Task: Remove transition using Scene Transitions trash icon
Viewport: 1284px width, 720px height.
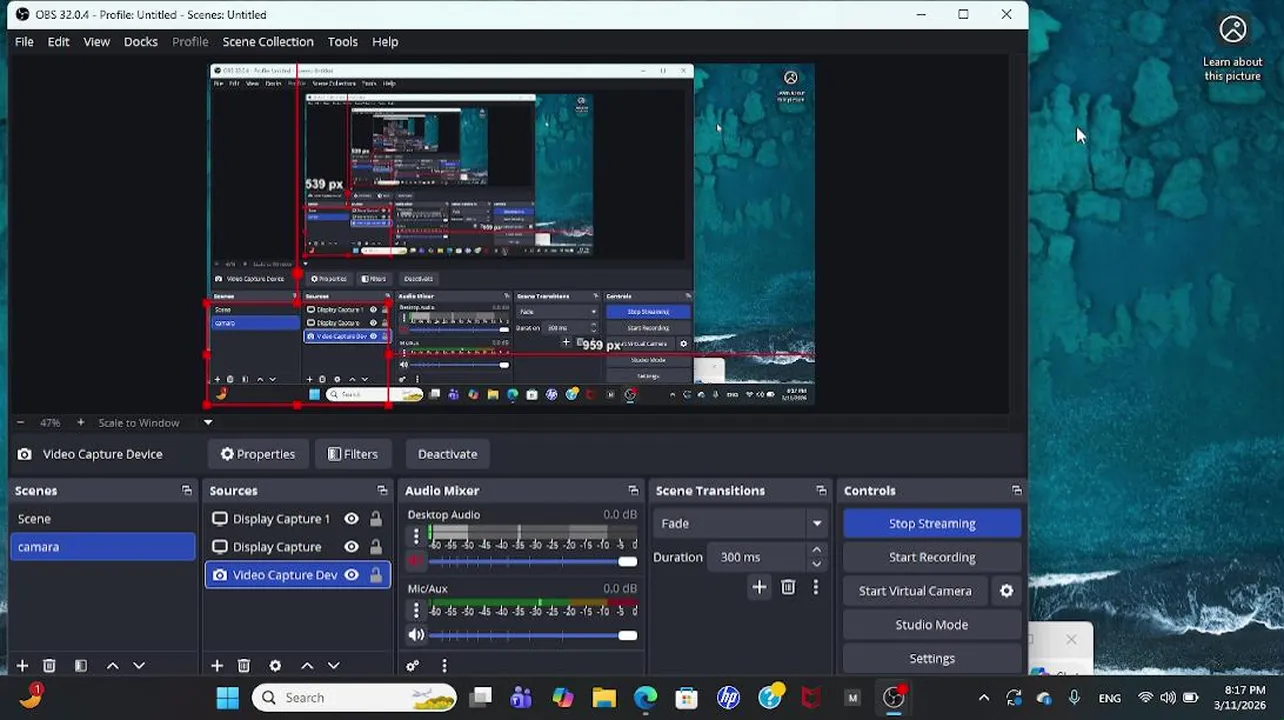Action: 788,588
